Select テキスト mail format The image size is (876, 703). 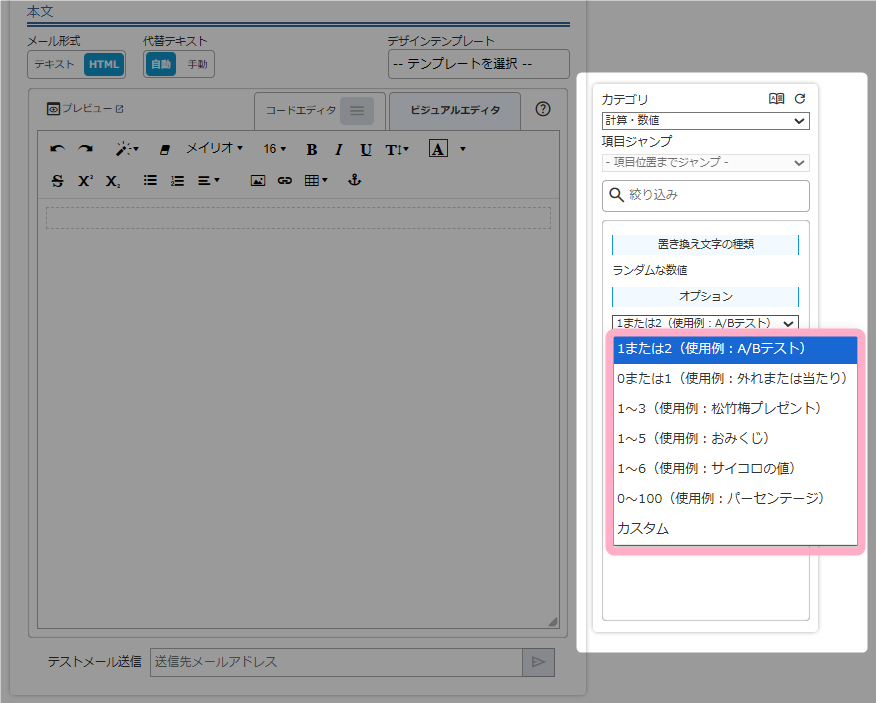pos(54,64)
